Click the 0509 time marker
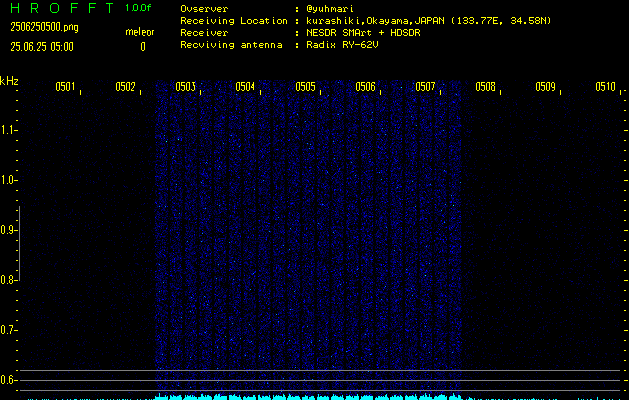The height and width of the screenshot is (400, 629). [545, 87]
